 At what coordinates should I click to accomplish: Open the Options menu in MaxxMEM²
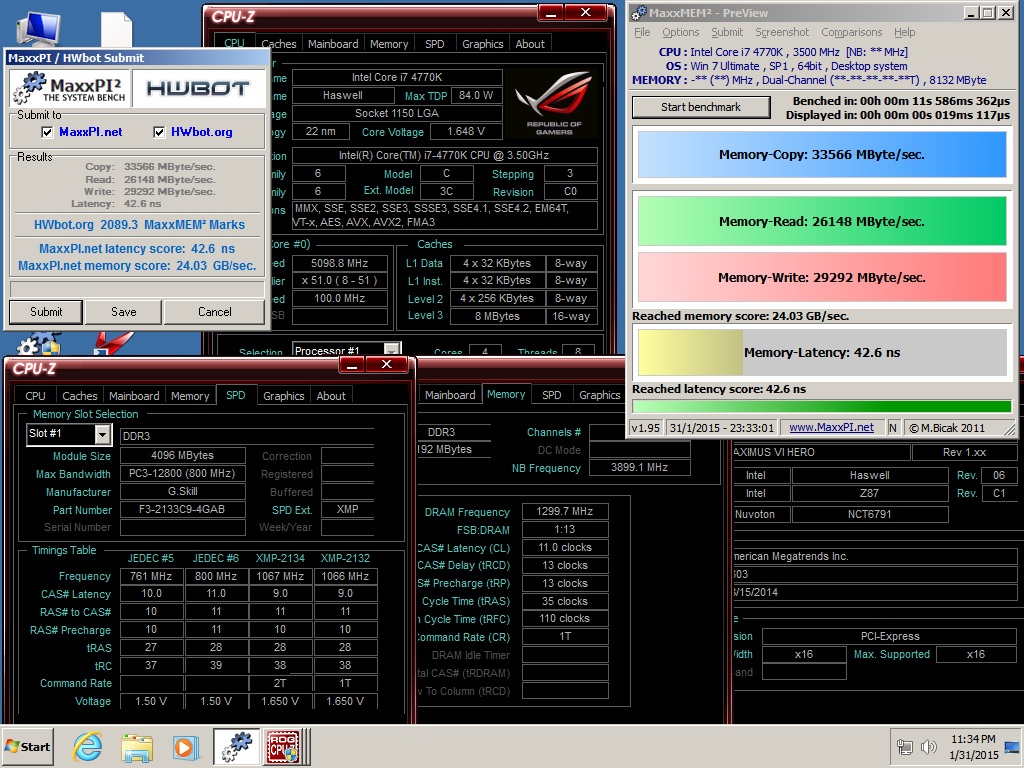[680, 32]
